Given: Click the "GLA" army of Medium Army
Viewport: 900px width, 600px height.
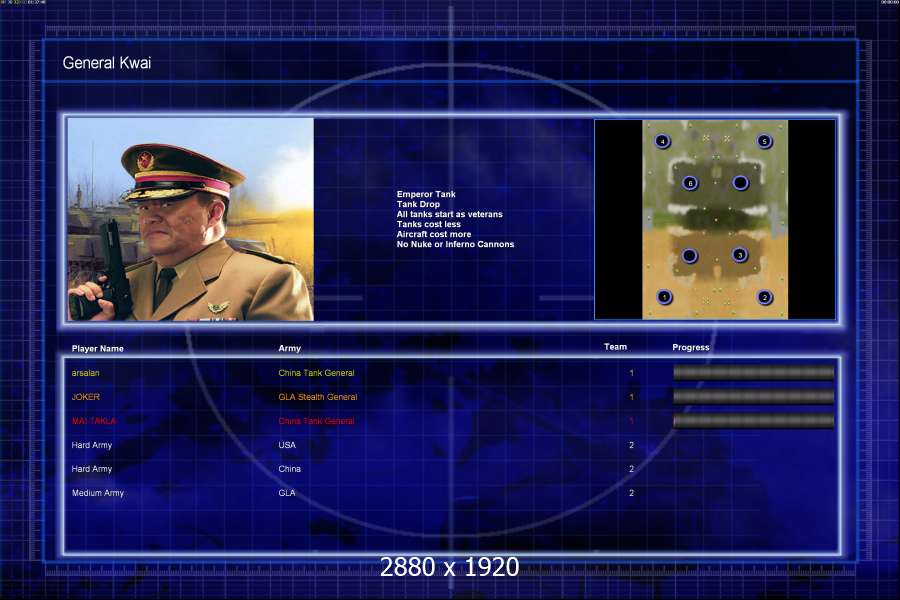Looking at the screenshot, I should coord(287,493).
